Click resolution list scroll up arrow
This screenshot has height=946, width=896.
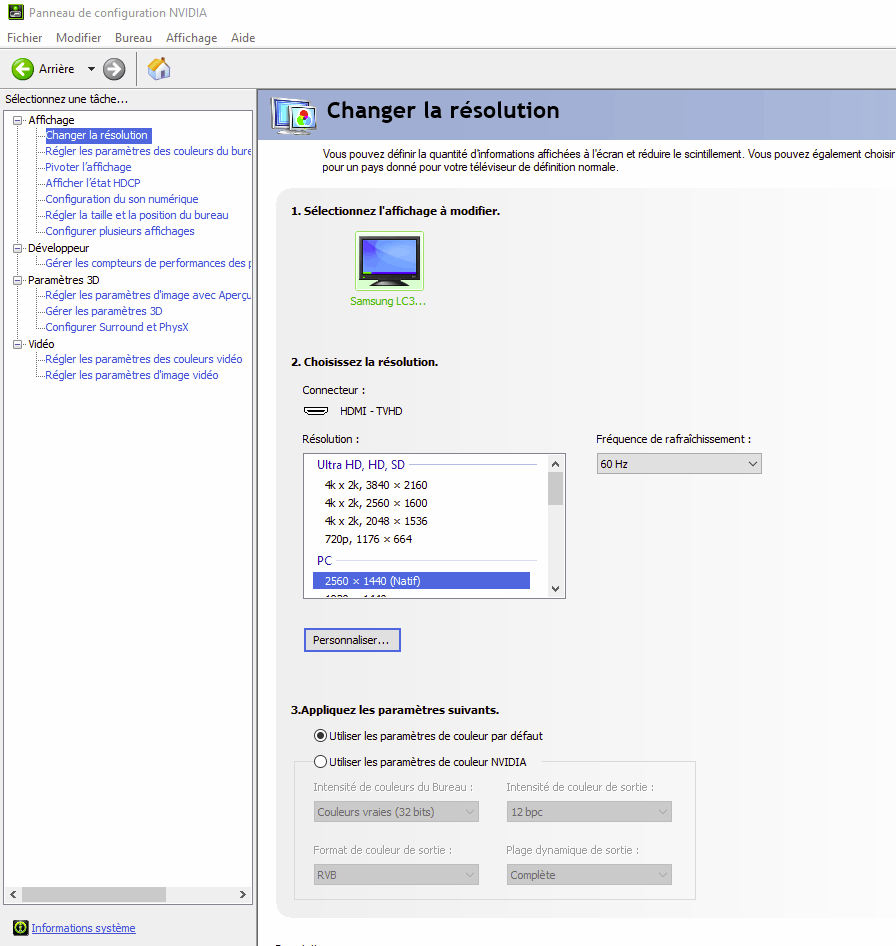(x=555, y=464)
